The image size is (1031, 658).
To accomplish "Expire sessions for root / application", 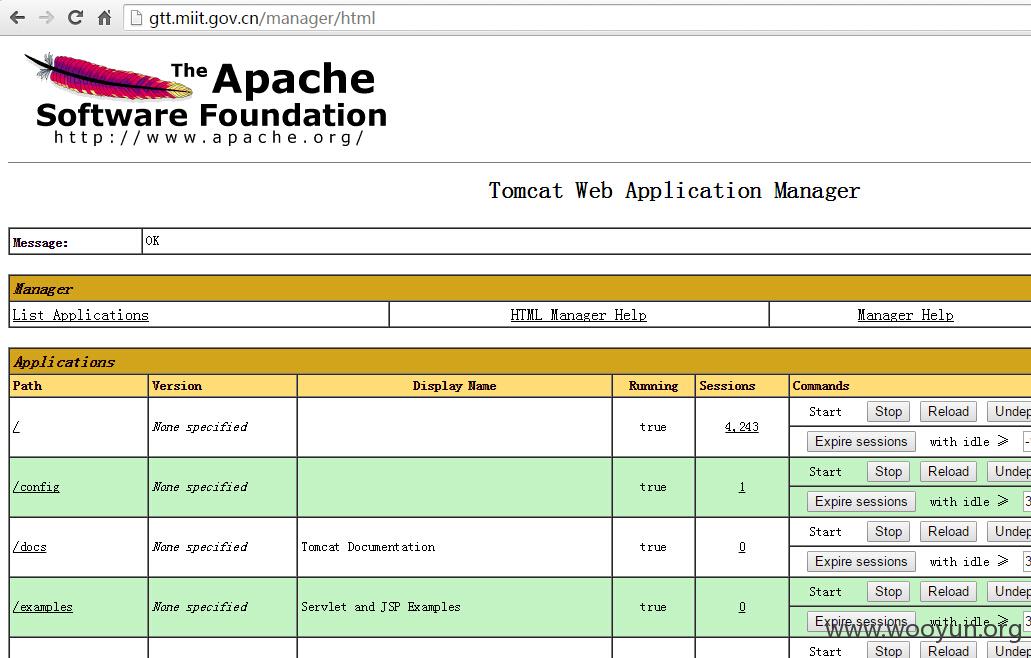I will [861, 442].
